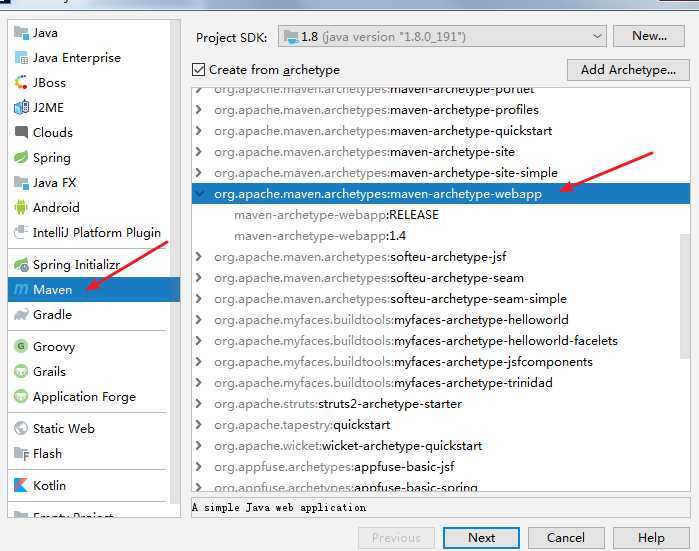Expand maven-archetype-site-simple node
The height and width of the screenshot is (551, 699).
click(199, 173)
